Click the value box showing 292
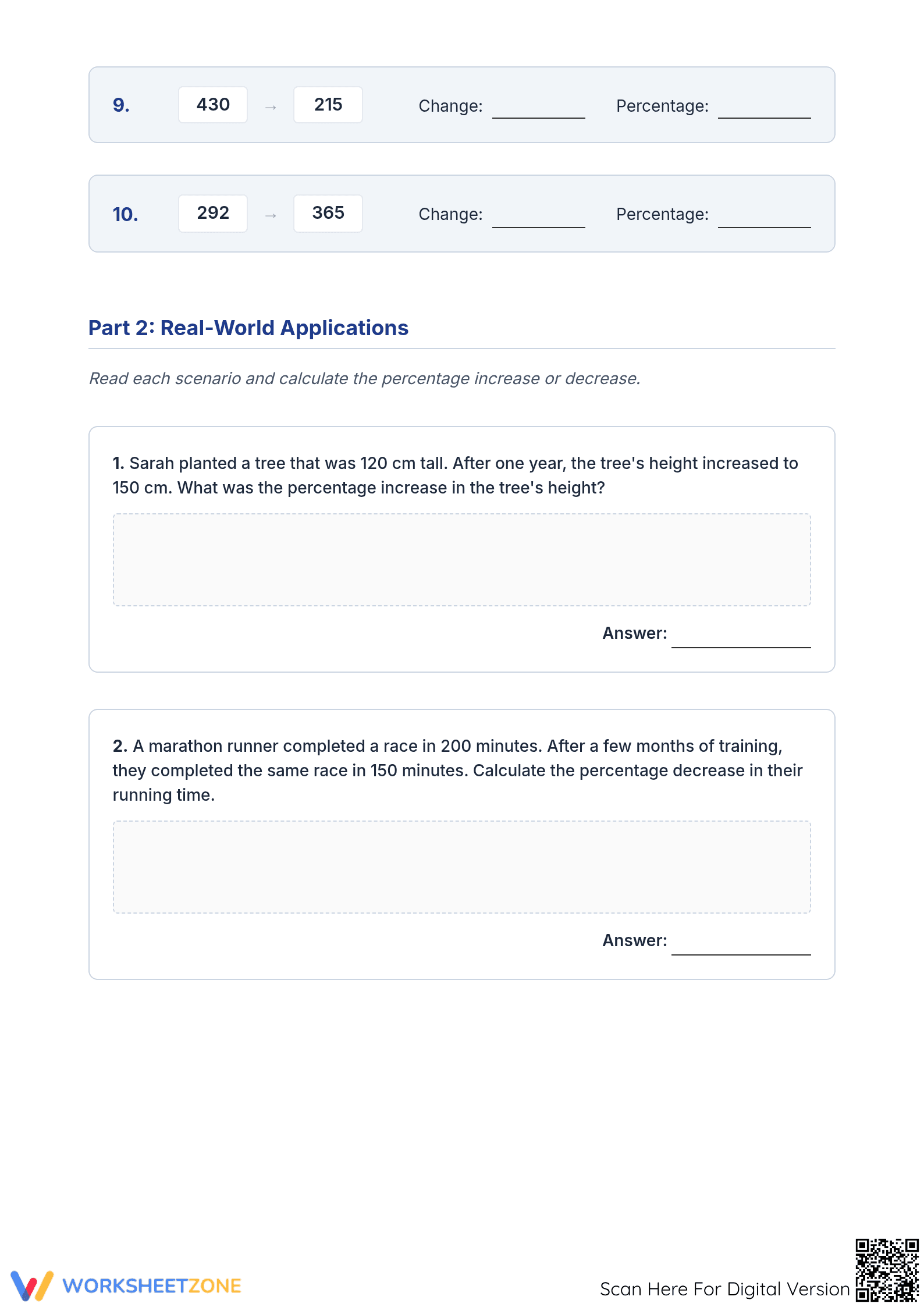 click(x=213, y=213)
